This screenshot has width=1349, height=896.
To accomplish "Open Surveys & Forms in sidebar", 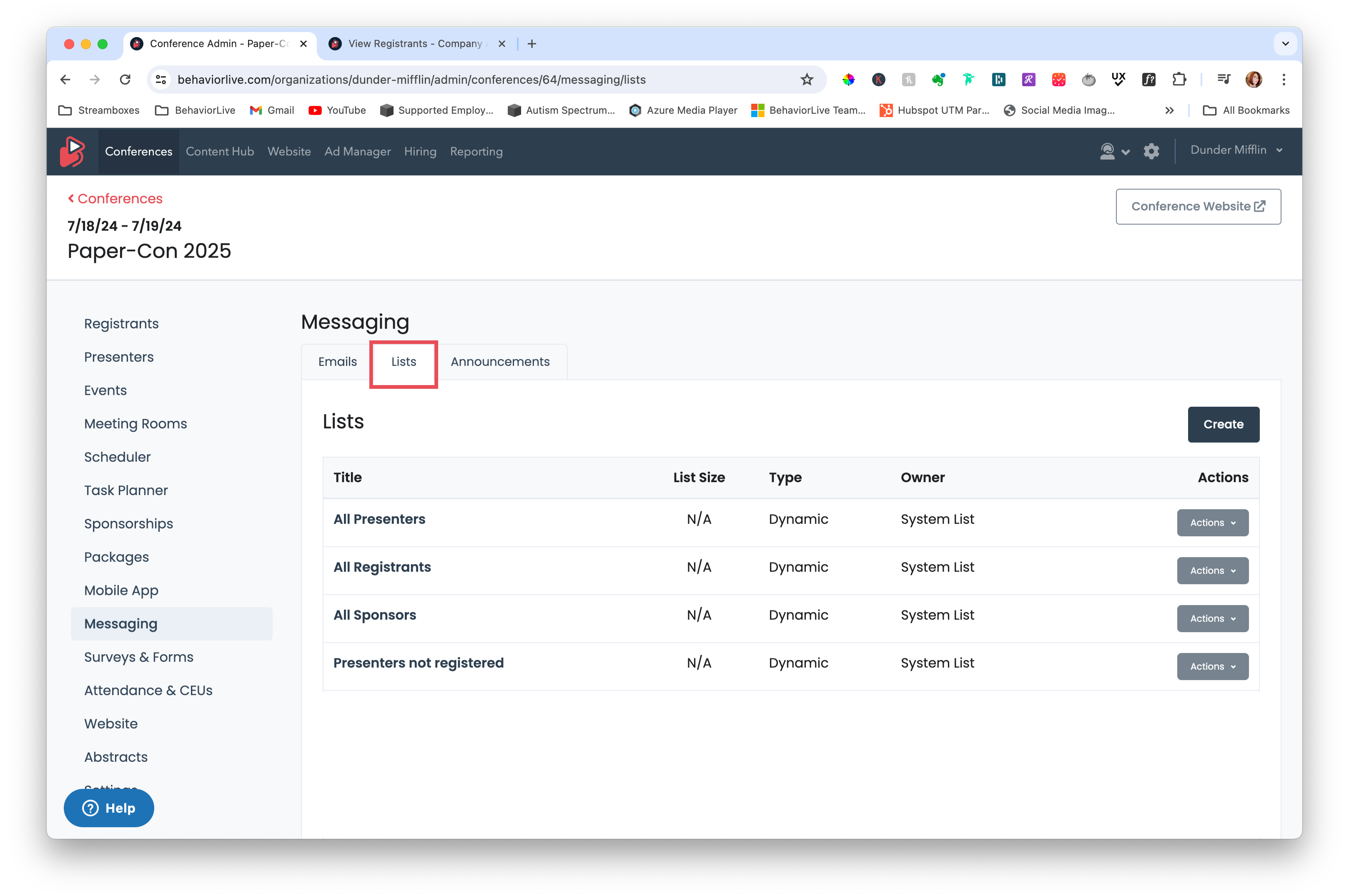I will coord(138,657).
